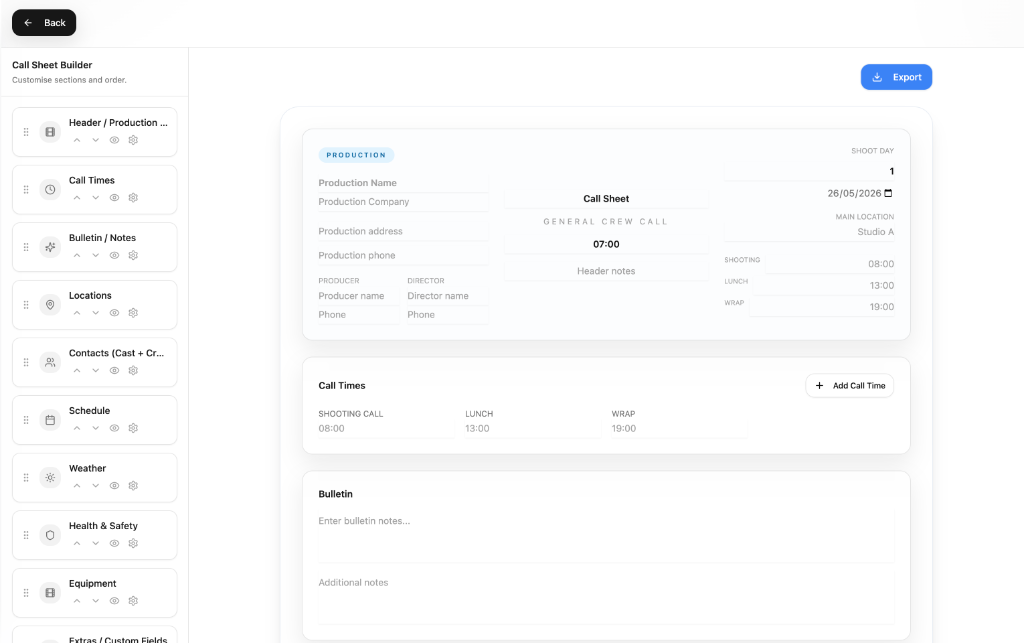Viewport: 1024px width, 643px height.
Task: Click the Director name field
Action: (447, 296)
